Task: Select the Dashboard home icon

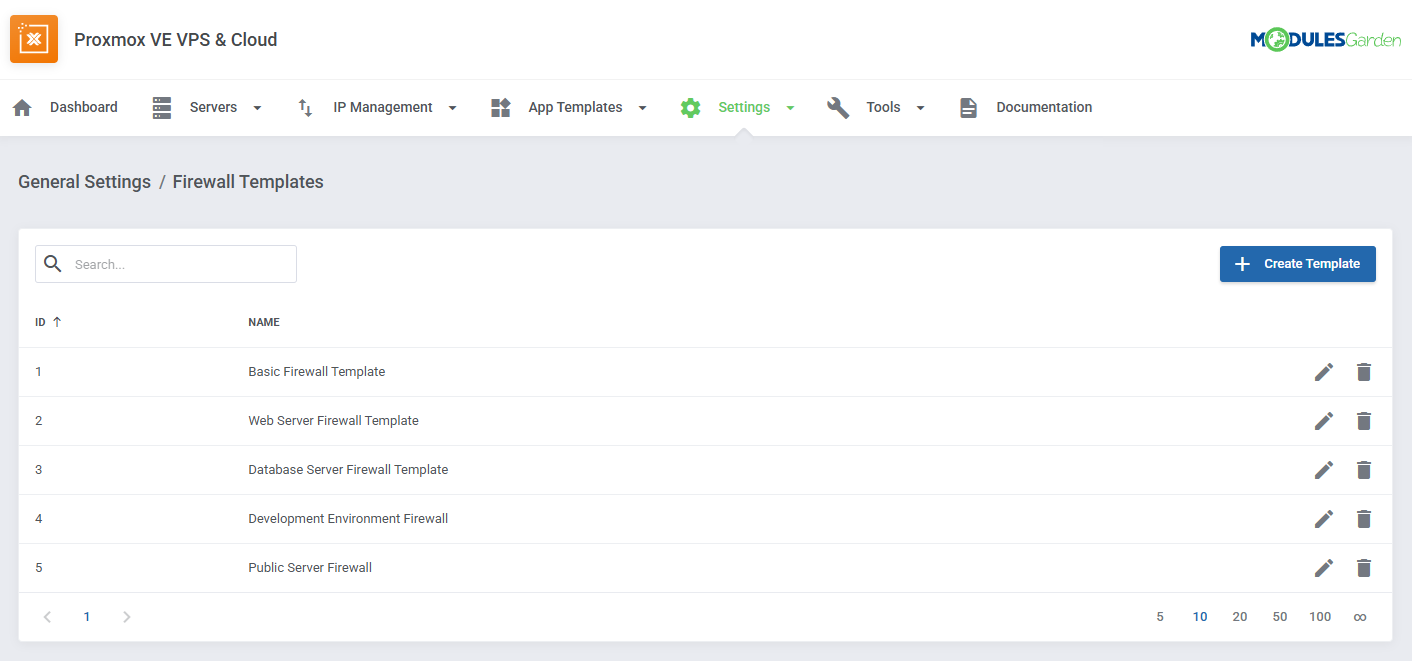Action: (x=21, y=106)
